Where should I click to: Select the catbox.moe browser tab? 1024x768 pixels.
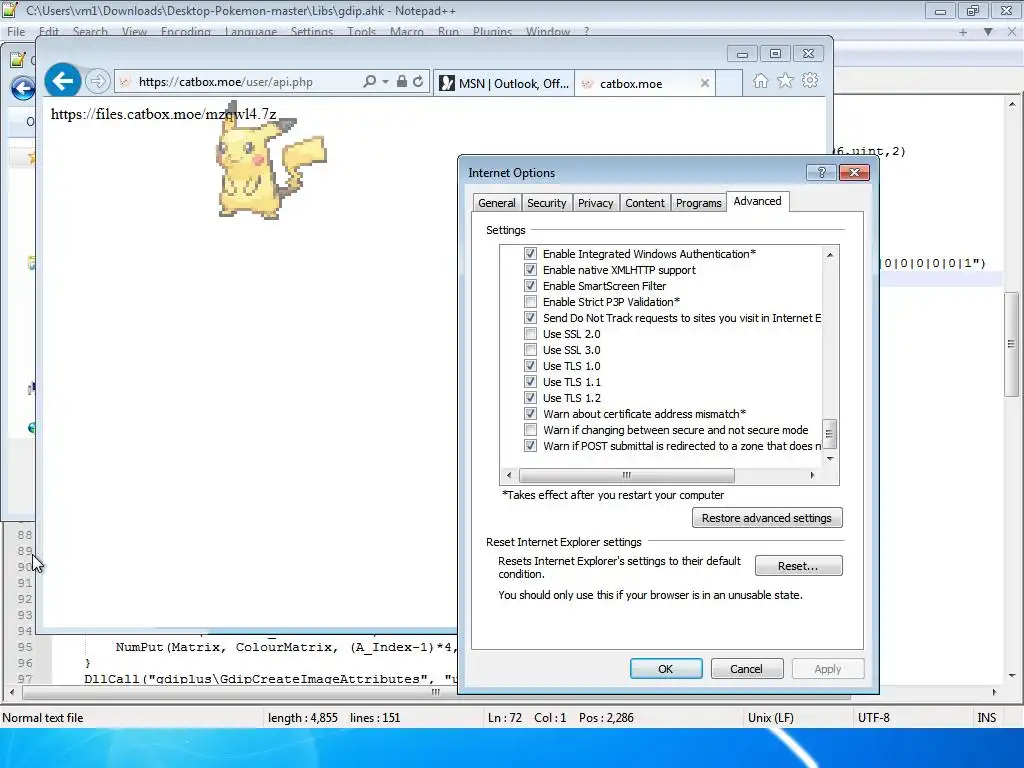[x=645, y=84]
